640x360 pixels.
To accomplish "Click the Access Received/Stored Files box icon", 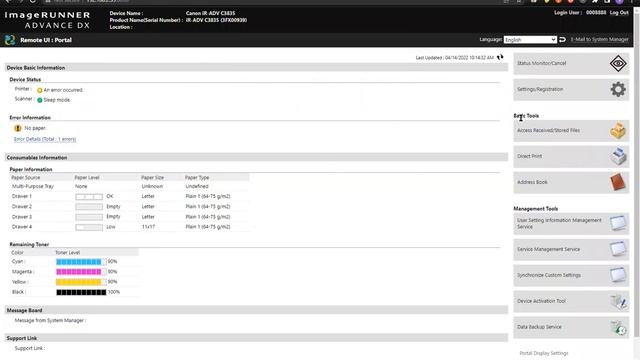I will [618, 131].
